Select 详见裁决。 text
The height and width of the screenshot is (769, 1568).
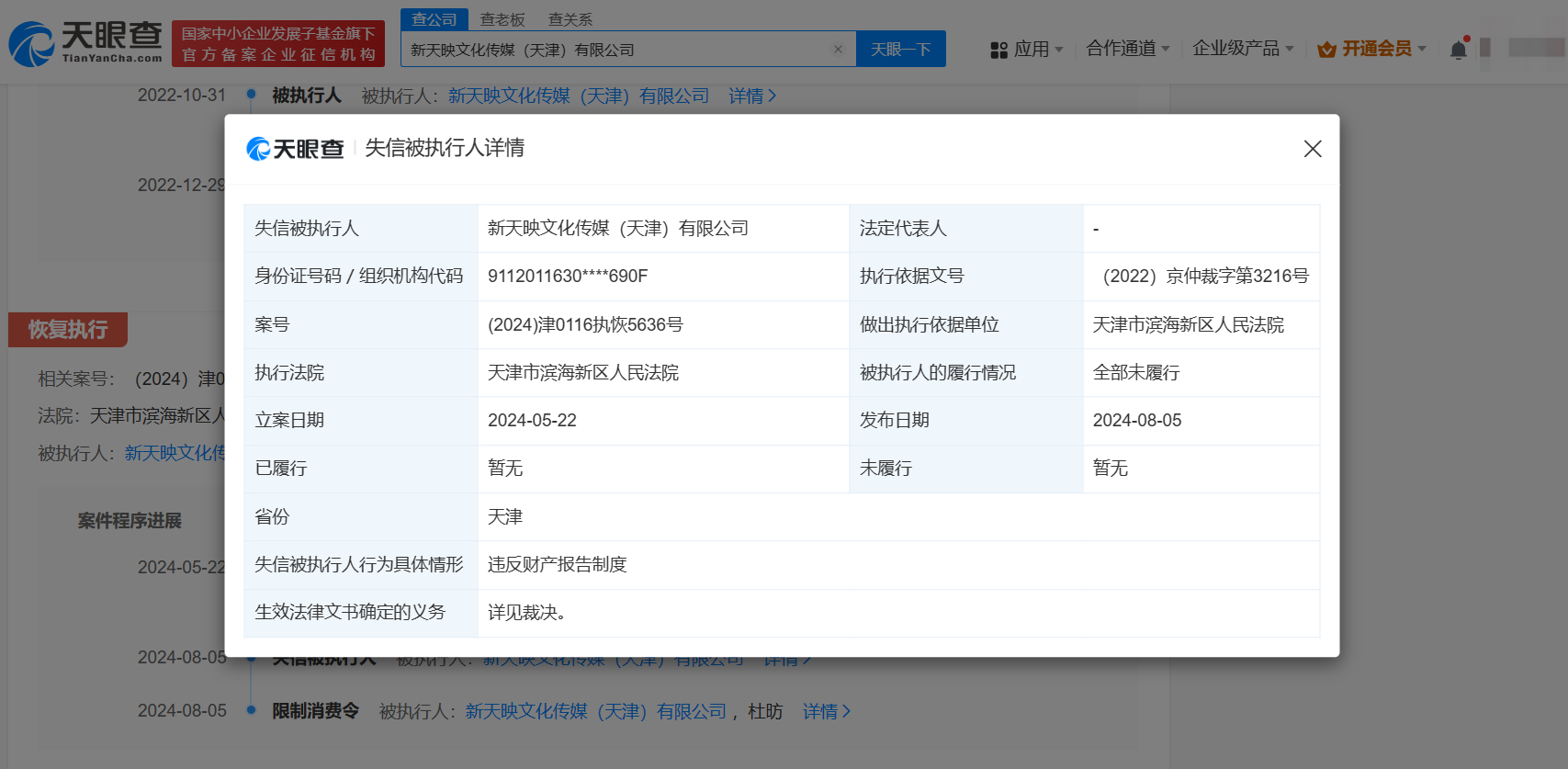(x=526, y=612)
